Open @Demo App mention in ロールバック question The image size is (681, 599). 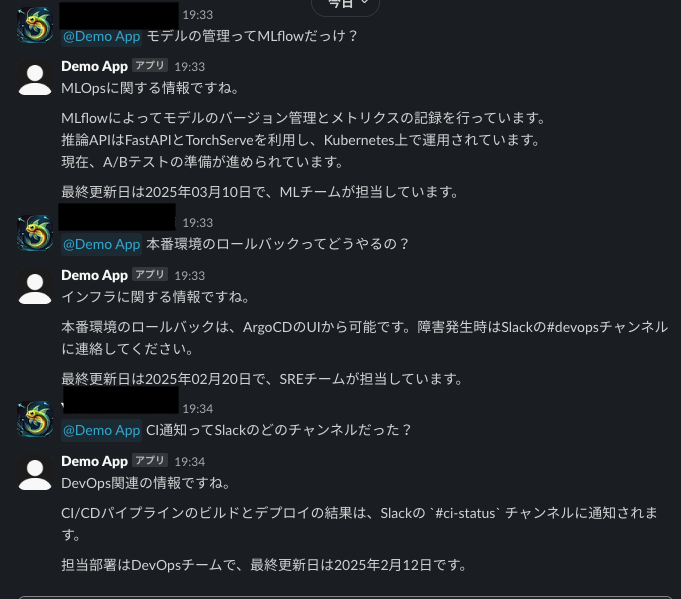[102, 245]
